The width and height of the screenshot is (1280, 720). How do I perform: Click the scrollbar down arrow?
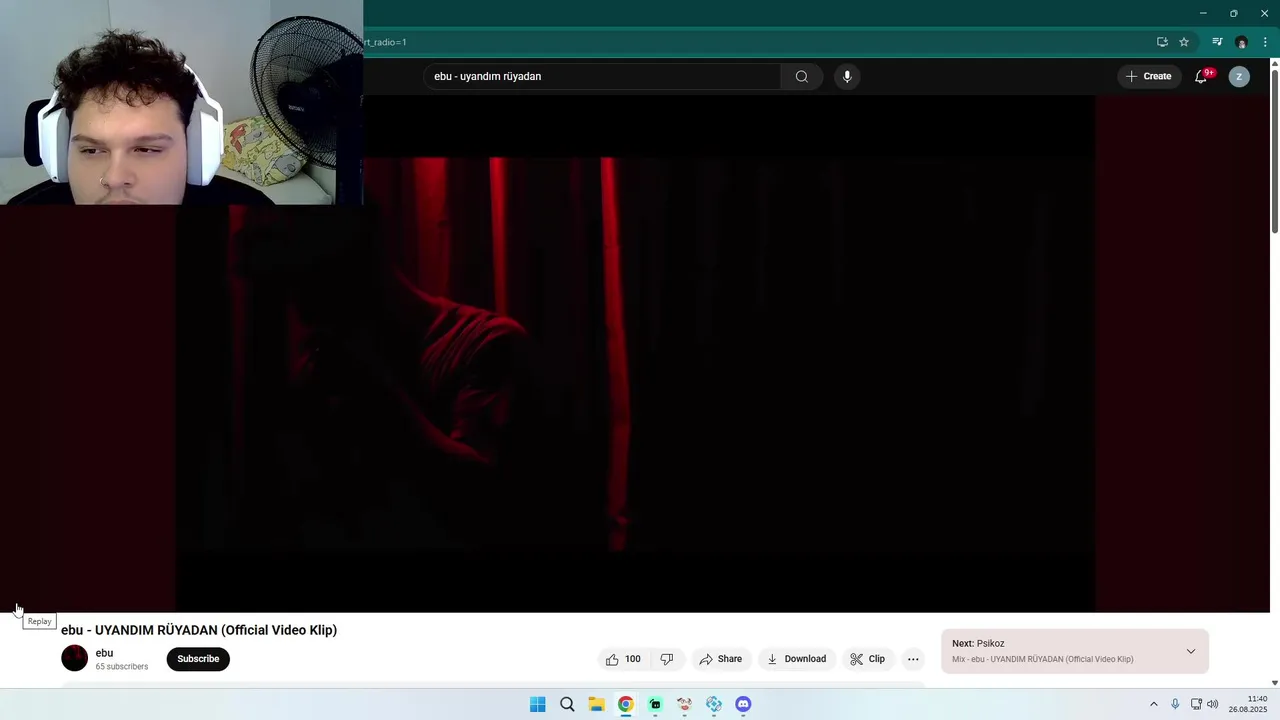pos(1274,683)
